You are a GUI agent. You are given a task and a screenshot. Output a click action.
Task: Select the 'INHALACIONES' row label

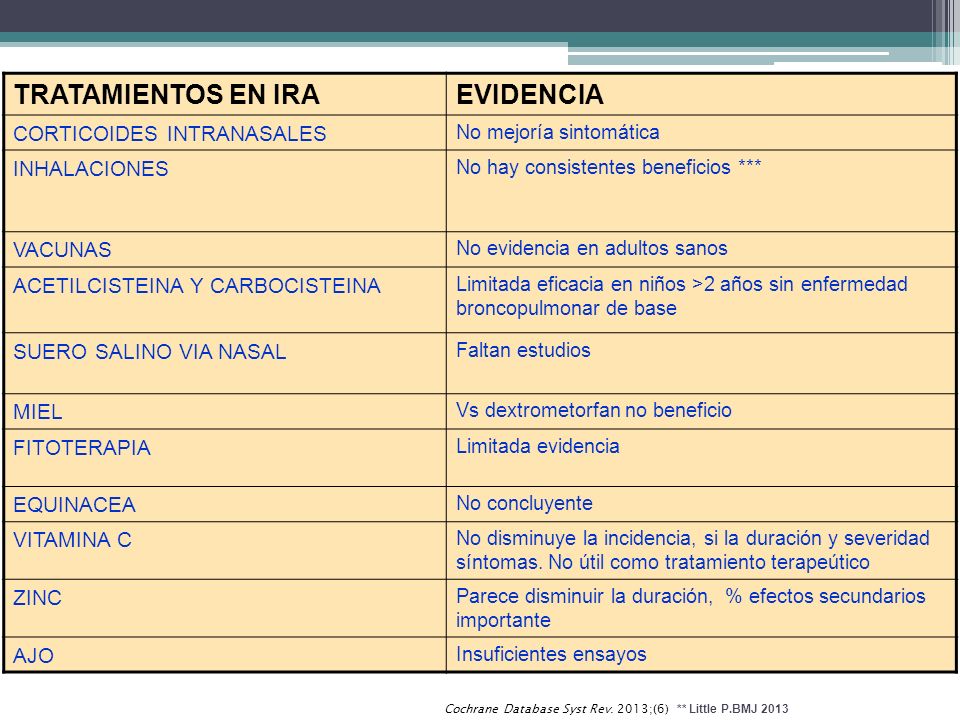91,168
